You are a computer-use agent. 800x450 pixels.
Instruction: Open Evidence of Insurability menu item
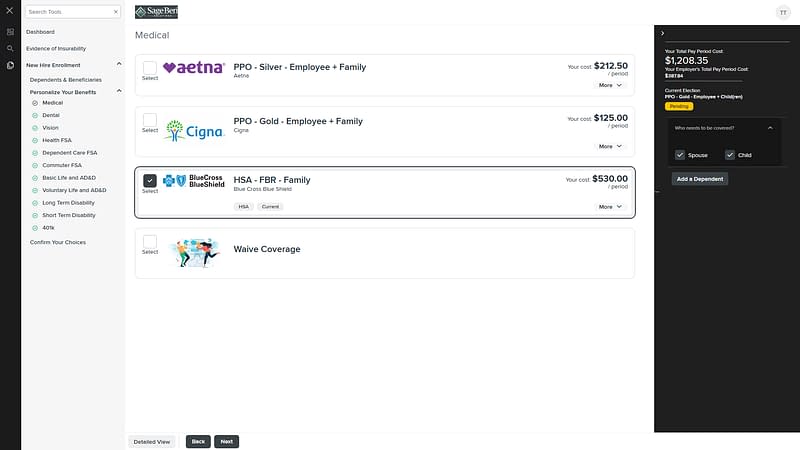56,48
